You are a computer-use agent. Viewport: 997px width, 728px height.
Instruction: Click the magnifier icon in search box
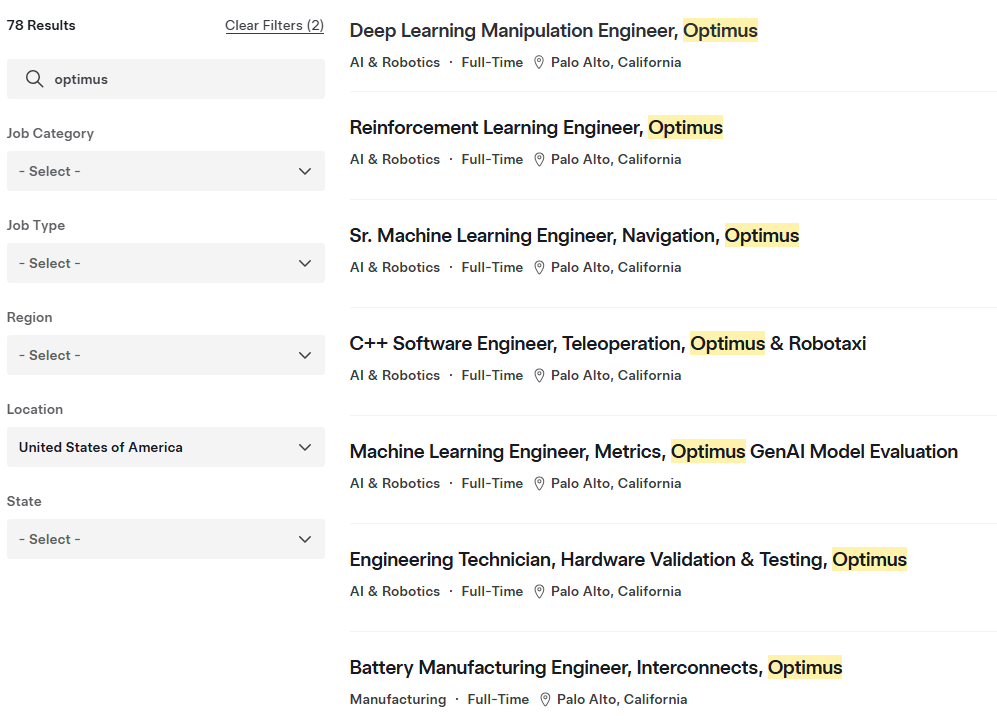34,79
